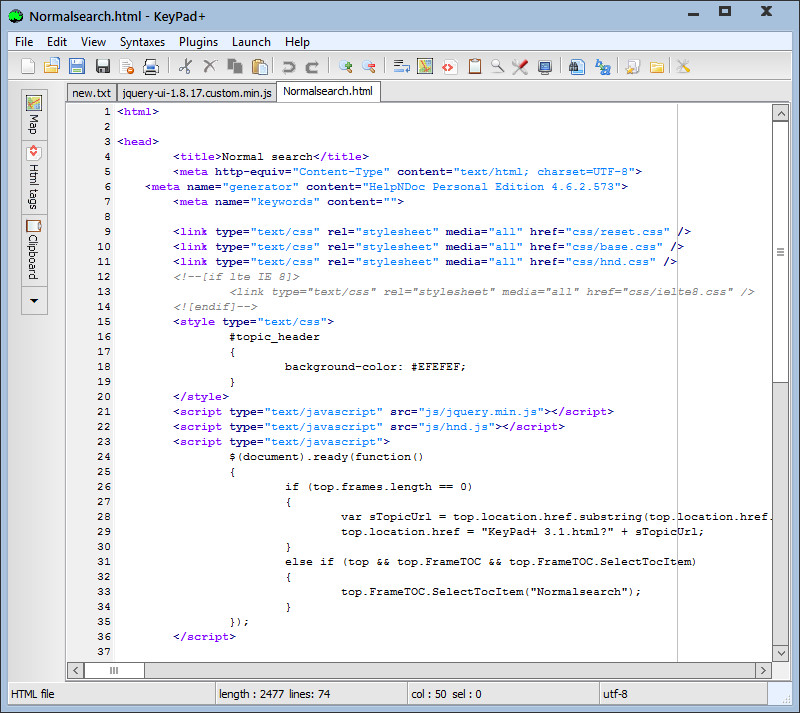This screenshot has height=713, width=800.
Task: Open the Edit menu
Action: point(57,42)
